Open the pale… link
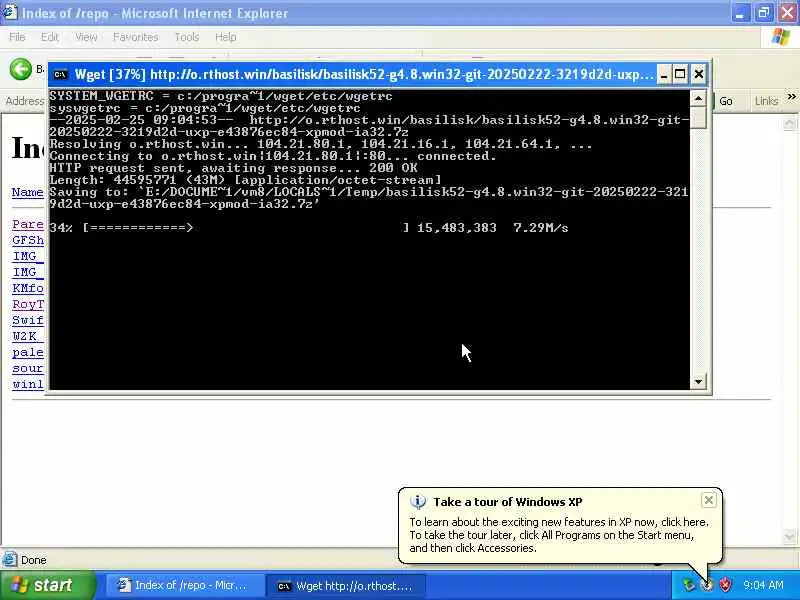Screen dimensions: 800x600 pos(28,352)
